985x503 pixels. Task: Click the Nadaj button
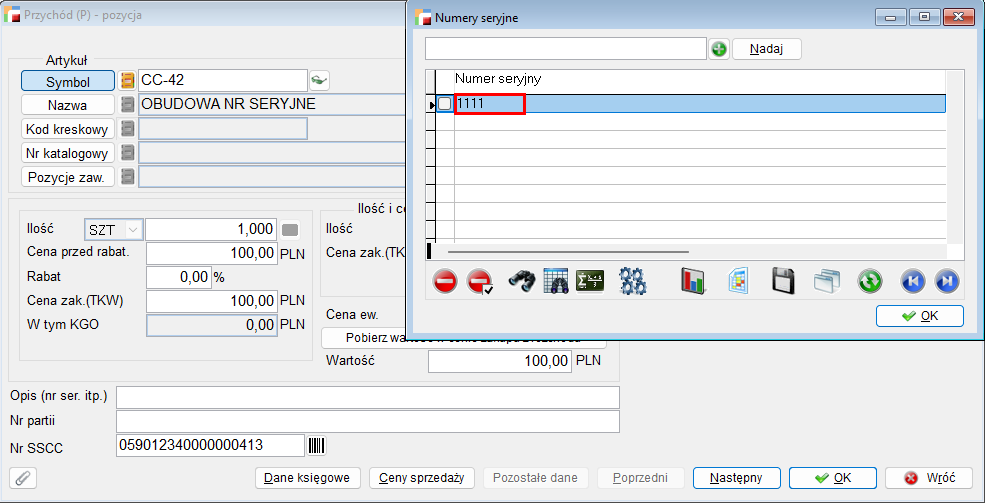pyautogui.click(x=766, y=49)
